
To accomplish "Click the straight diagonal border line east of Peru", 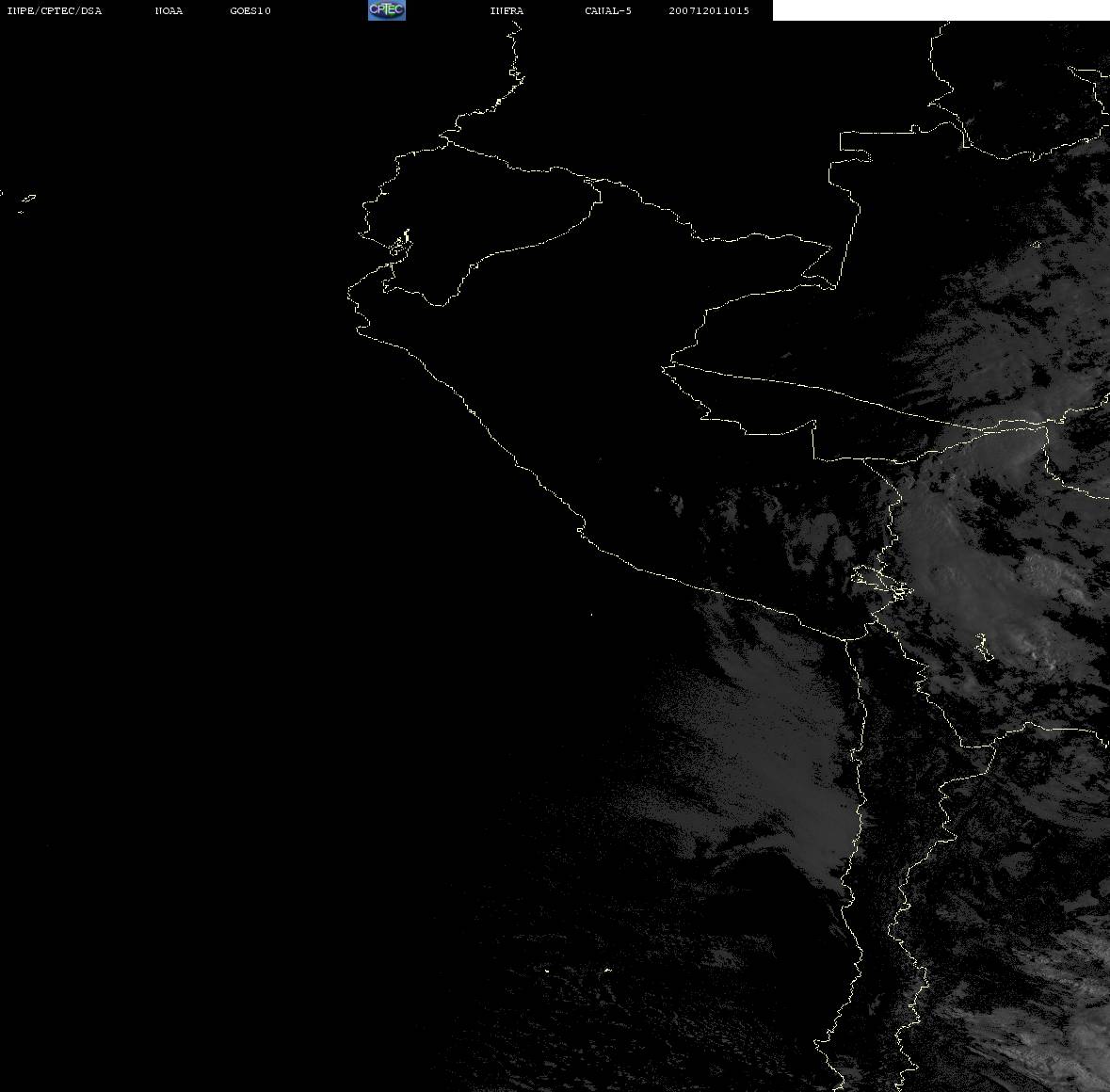I will coord(847,395).
